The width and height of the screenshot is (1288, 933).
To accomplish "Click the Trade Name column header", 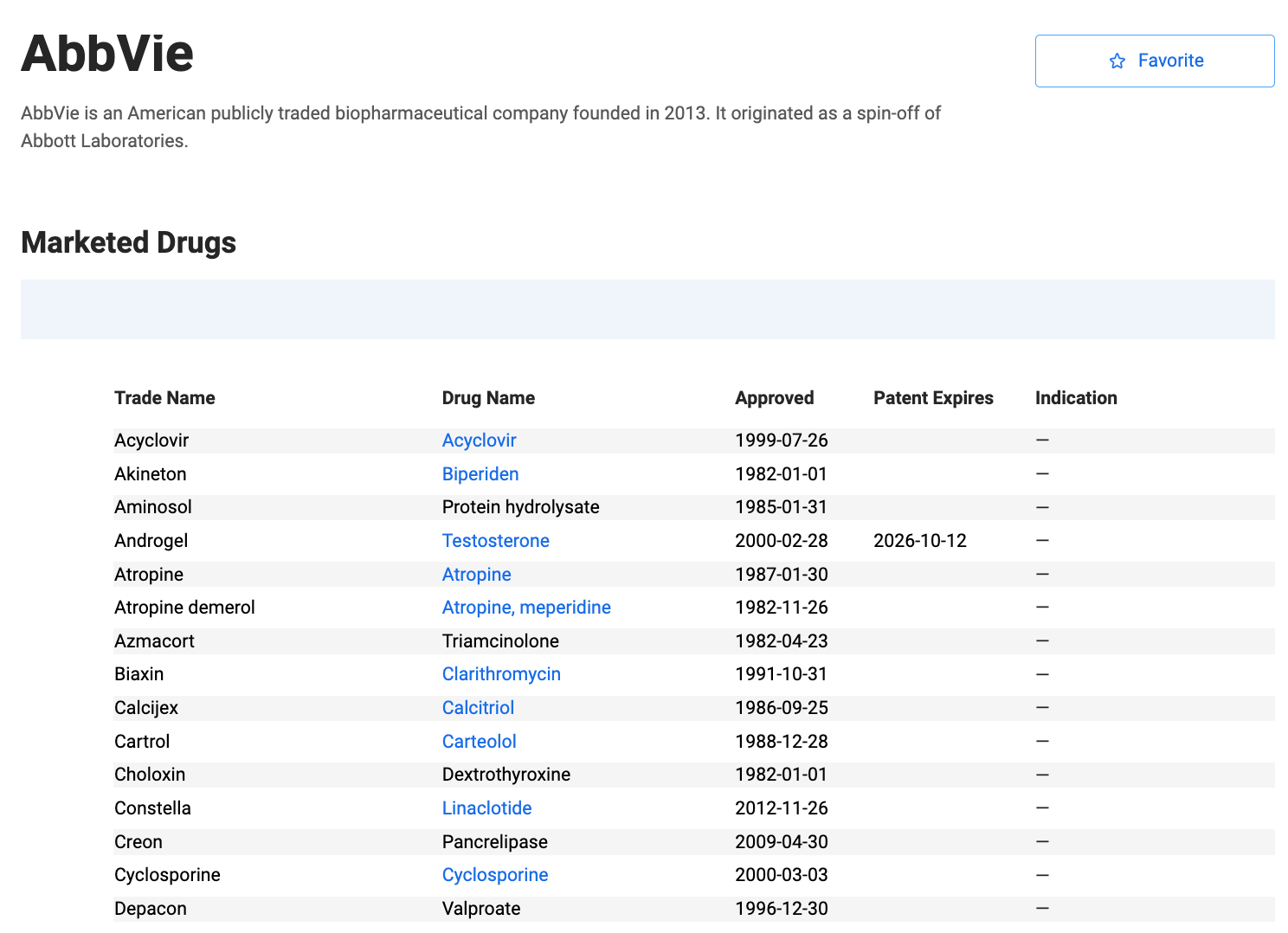I will click(164, 398).
